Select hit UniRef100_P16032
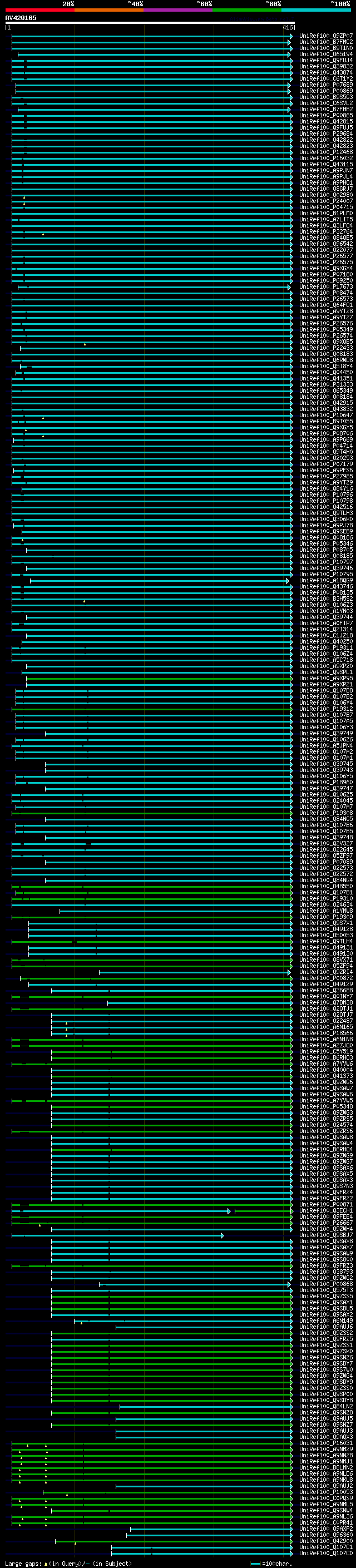Screen dimensions: 356x1568 tap(325, 159)
